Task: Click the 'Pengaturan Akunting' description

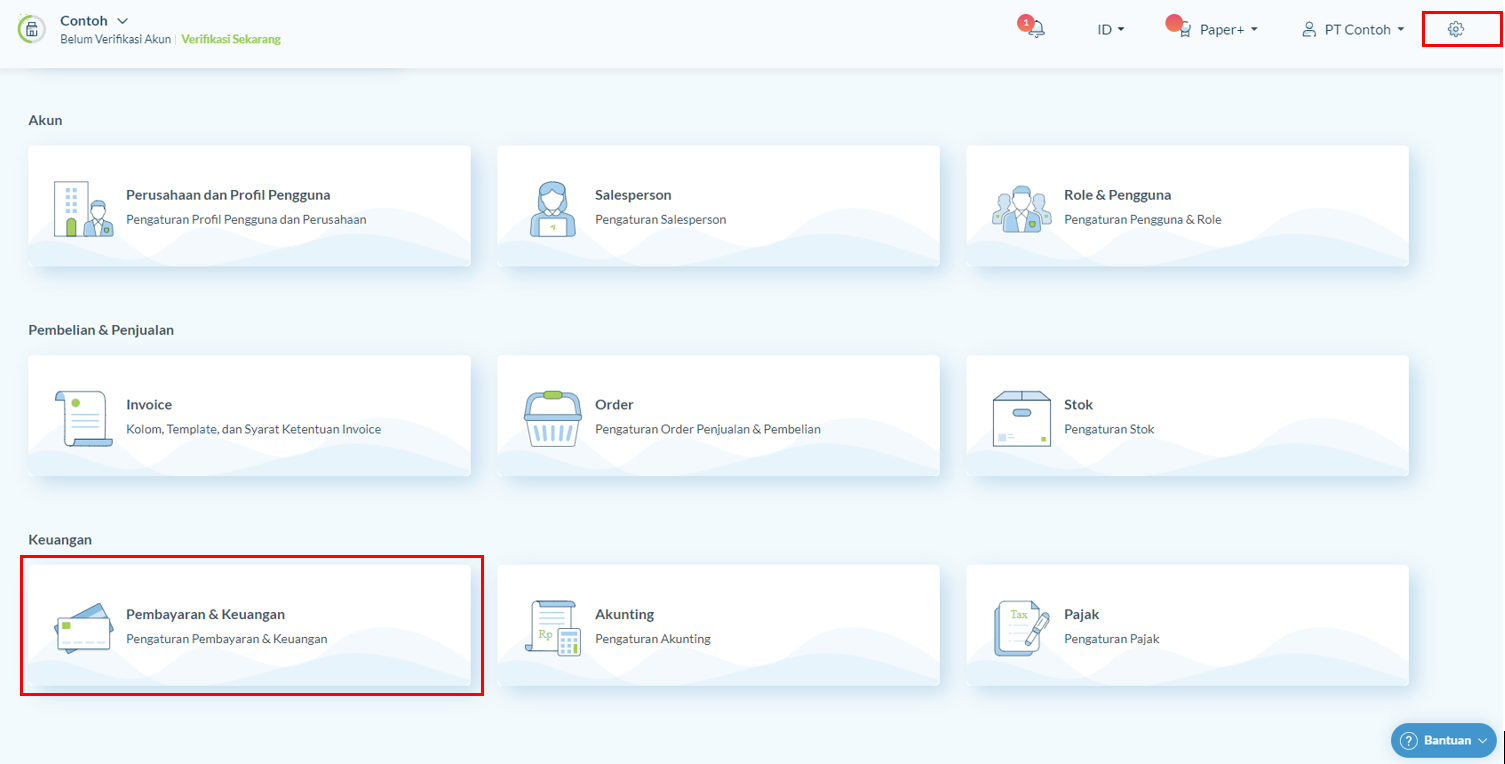Action: (x=652, y=638)
